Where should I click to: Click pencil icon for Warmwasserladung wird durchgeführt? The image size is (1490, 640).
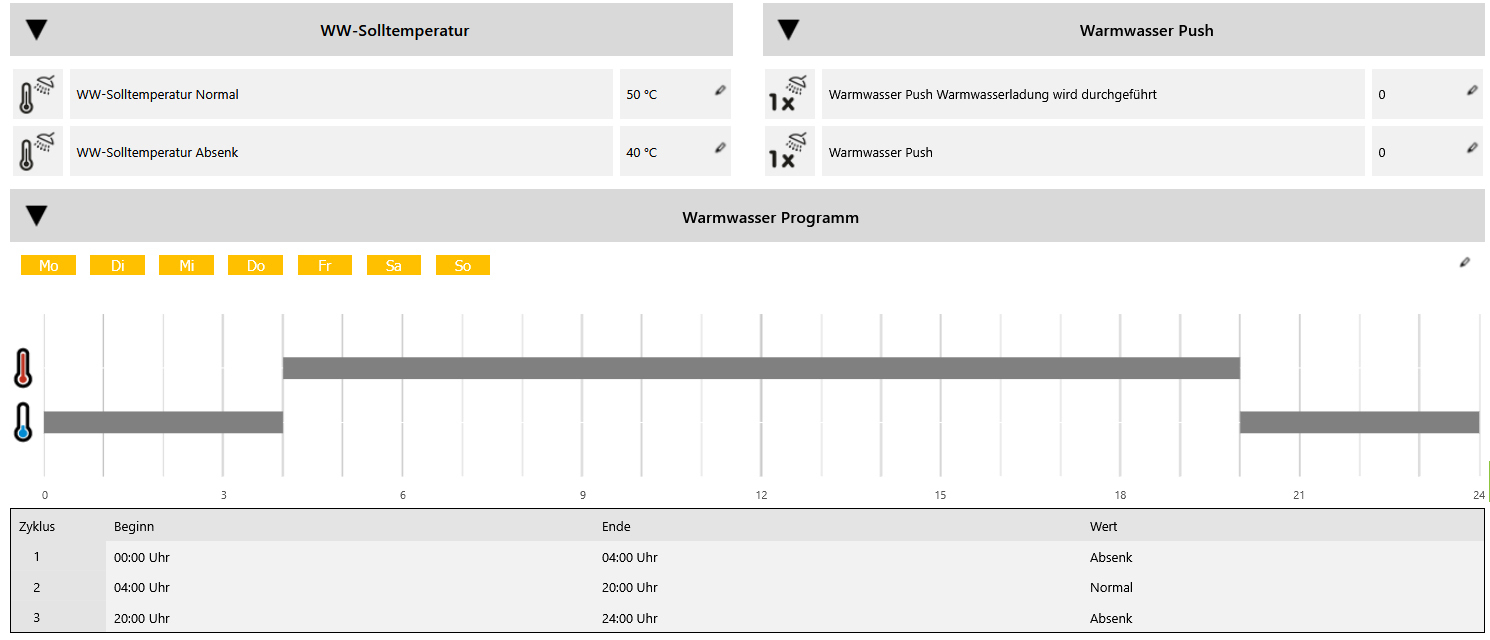[1472, 91]
